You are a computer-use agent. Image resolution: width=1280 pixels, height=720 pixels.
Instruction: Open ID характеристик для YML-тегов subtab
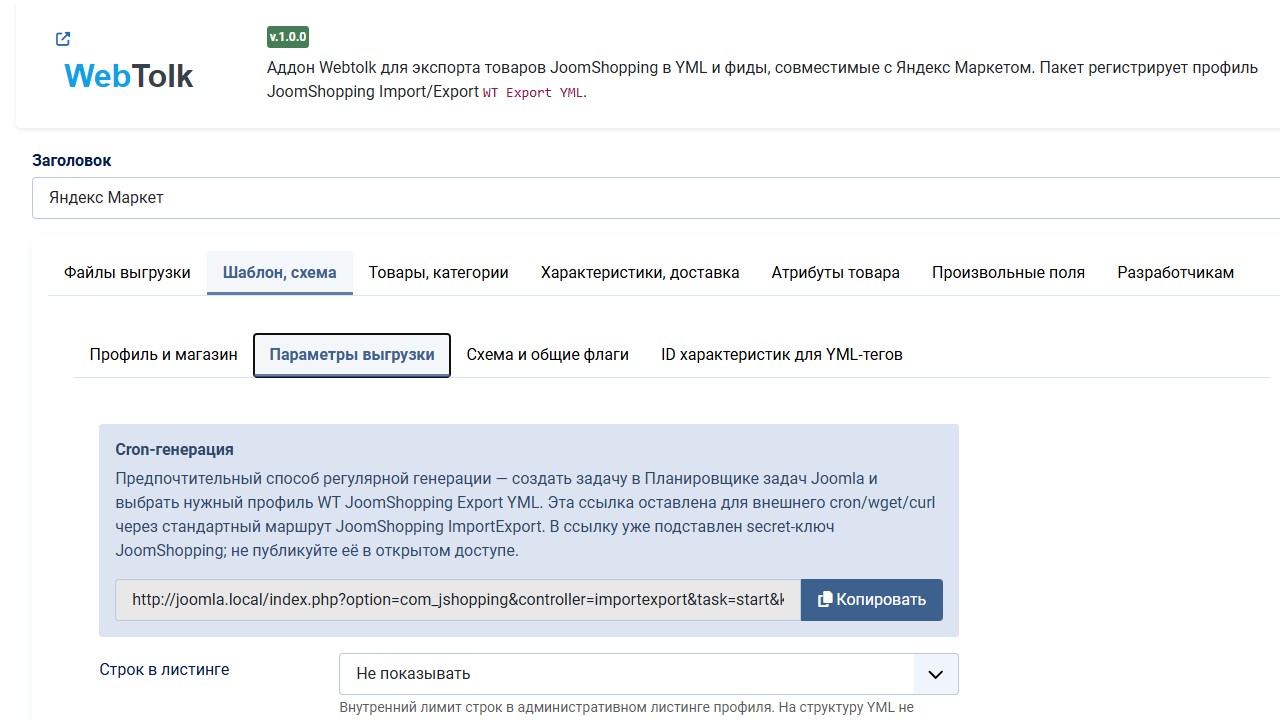(782, 354)
